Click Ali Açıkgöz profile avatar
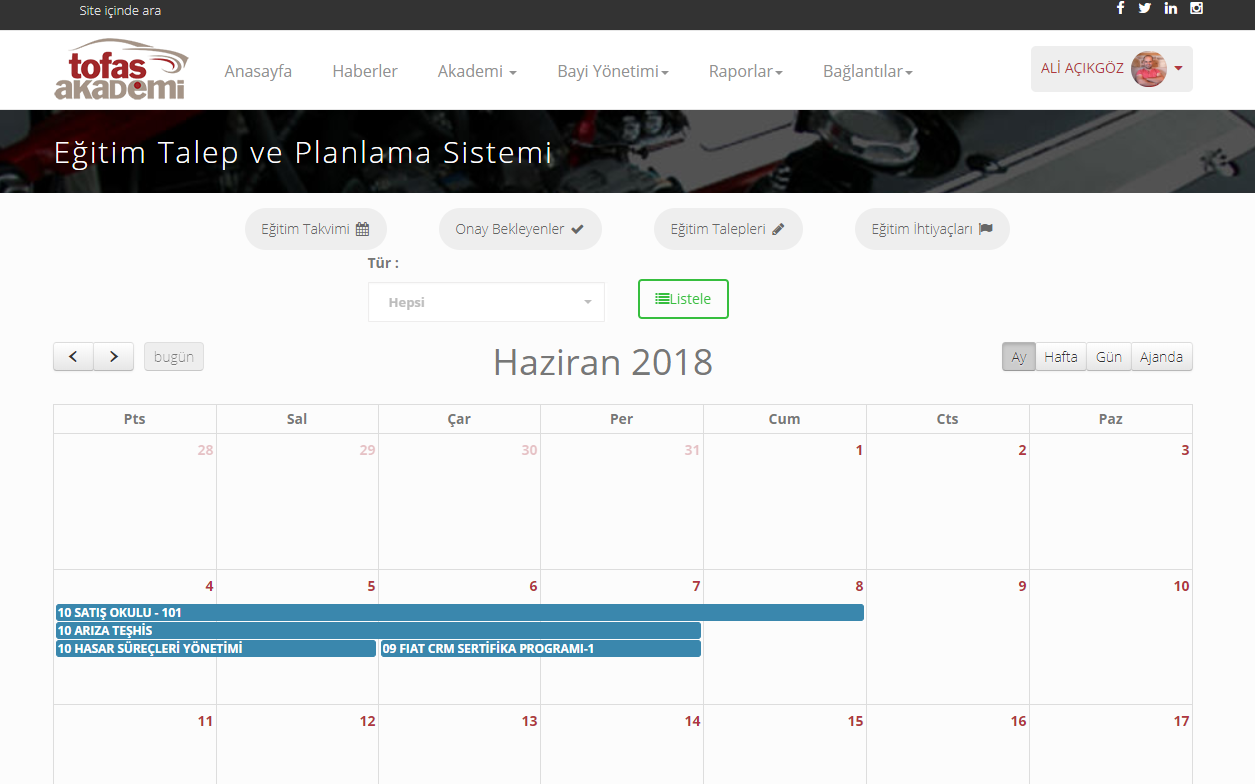This screenshot has height=784, width=1255. [1149, 69]
